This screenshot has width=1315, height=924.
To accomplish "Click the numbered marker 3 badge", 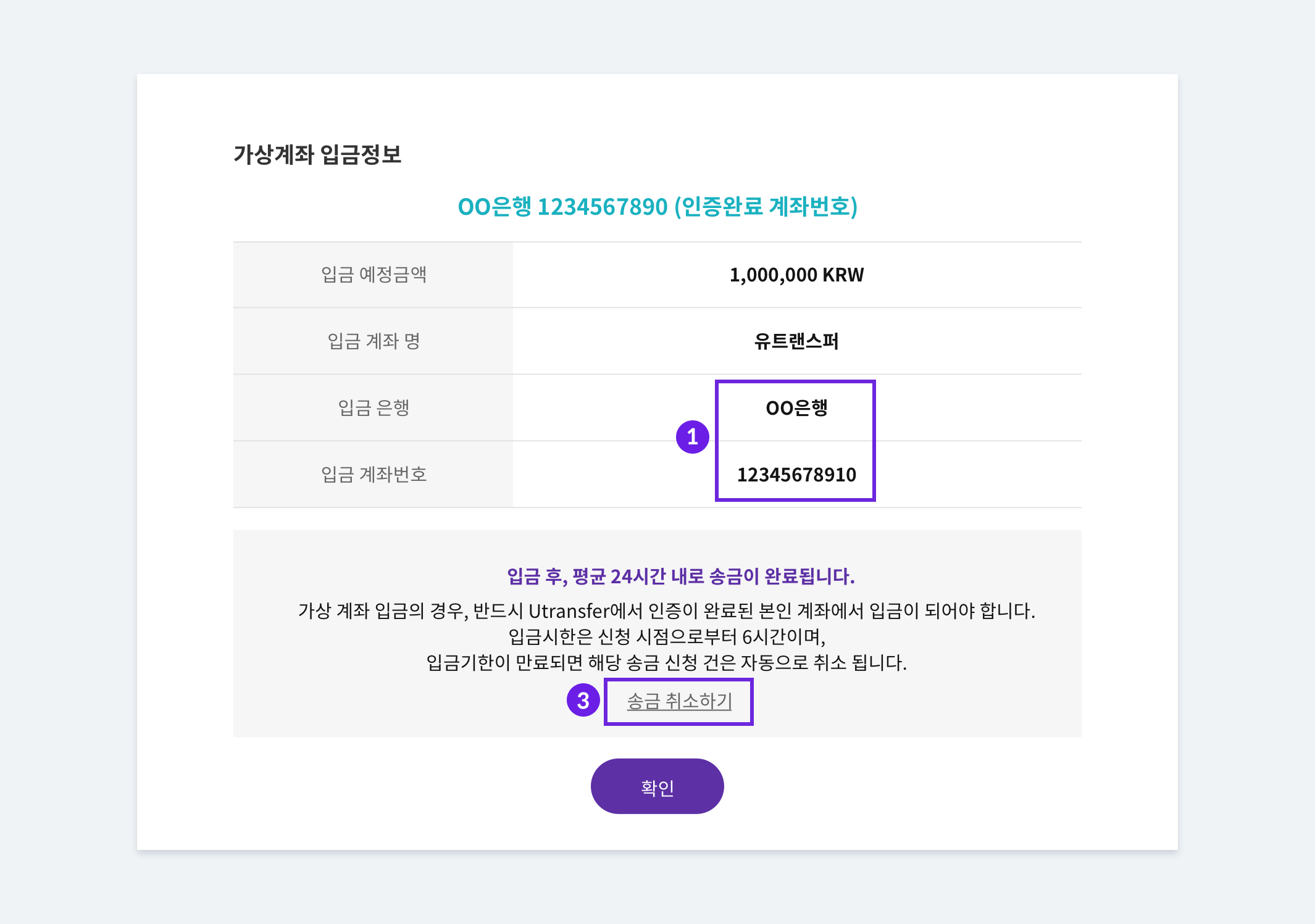I will tap(583, 701).
